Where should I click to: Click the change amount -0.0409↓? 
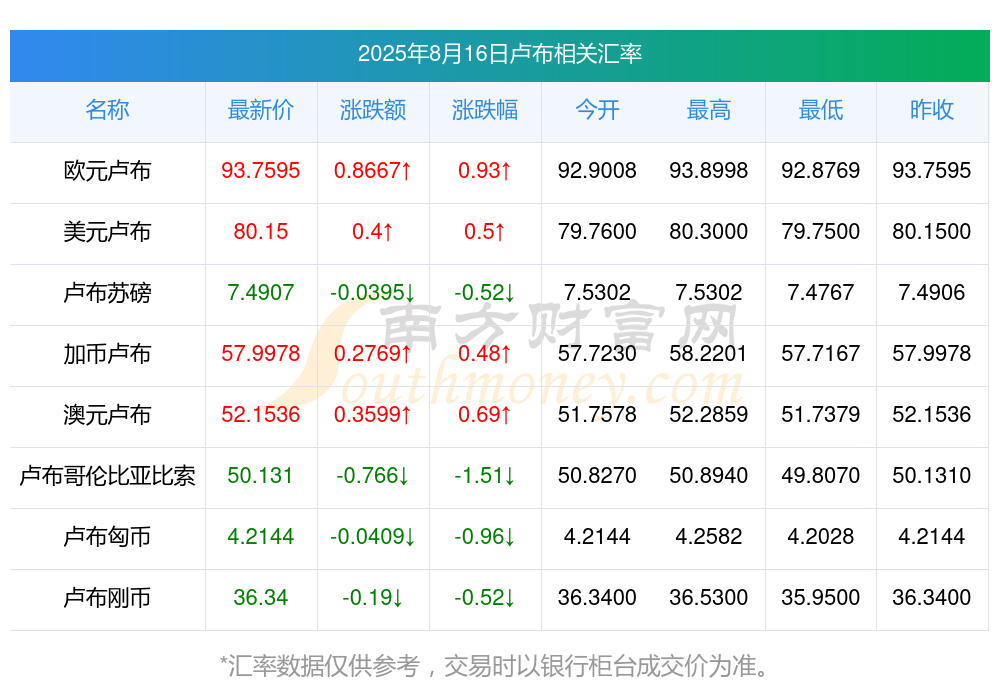point(373,536)
